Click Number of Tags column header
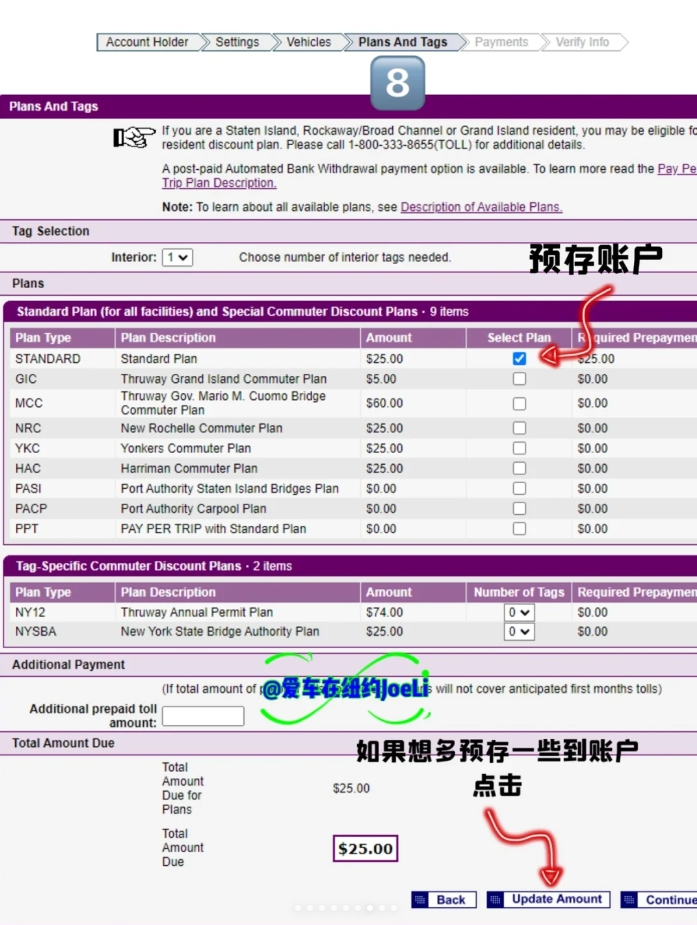The height and width of the screenshot is (925, 697). [x=519, y=592]
